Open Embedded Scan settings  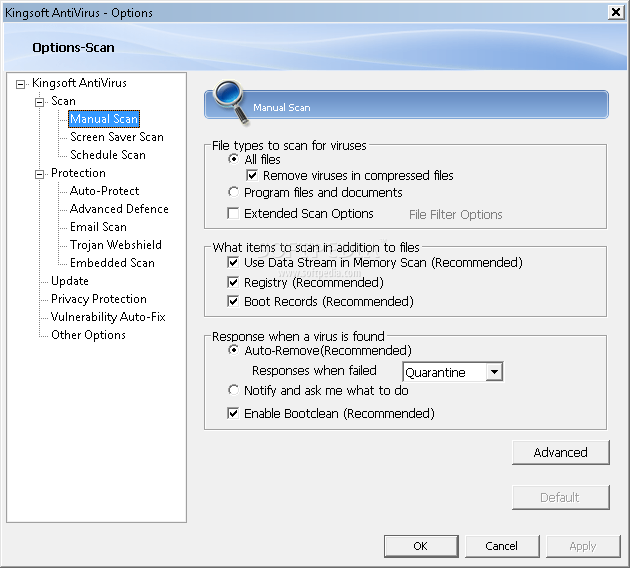(112, 263)
